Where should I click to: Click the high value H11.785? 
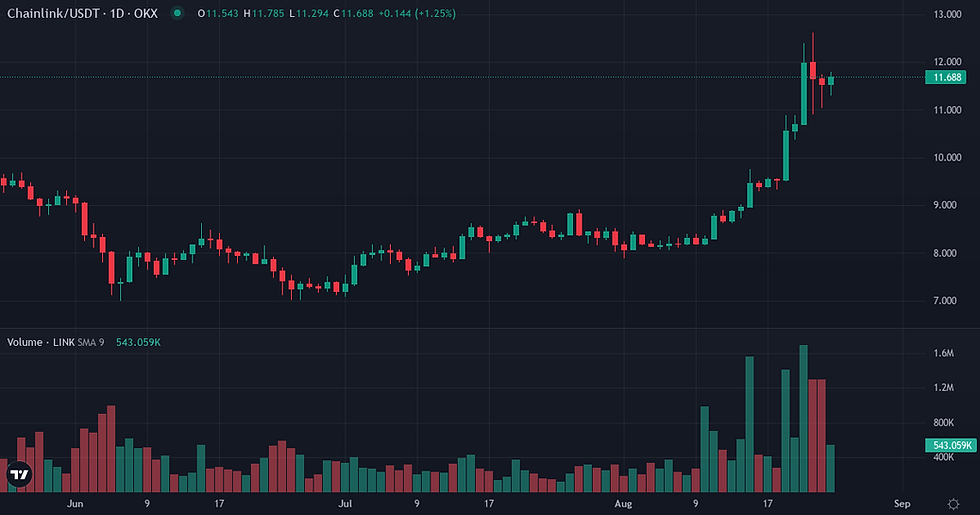[x=264, y=13]
